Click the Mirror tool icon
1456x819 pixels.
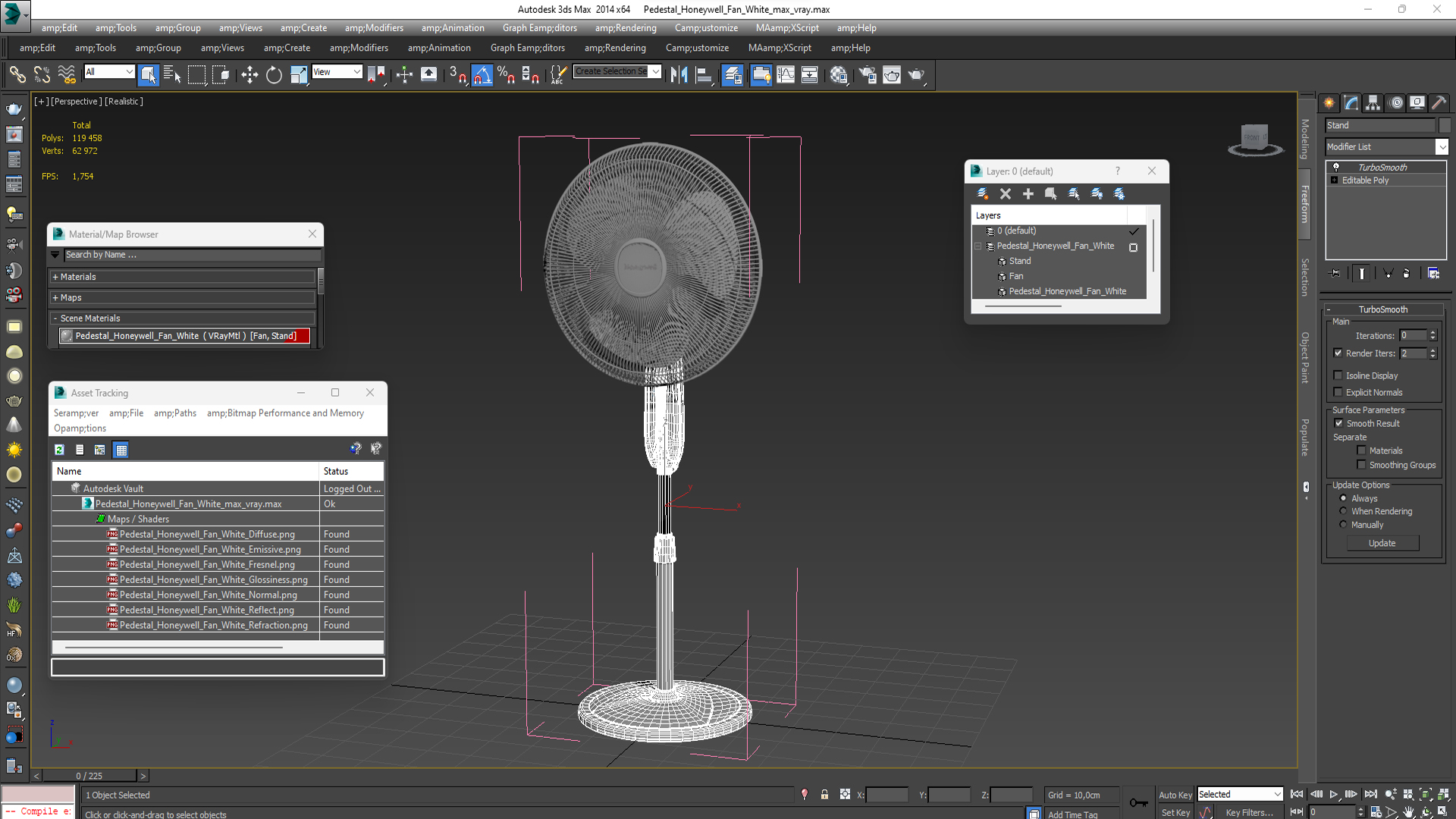coord(679,74)
